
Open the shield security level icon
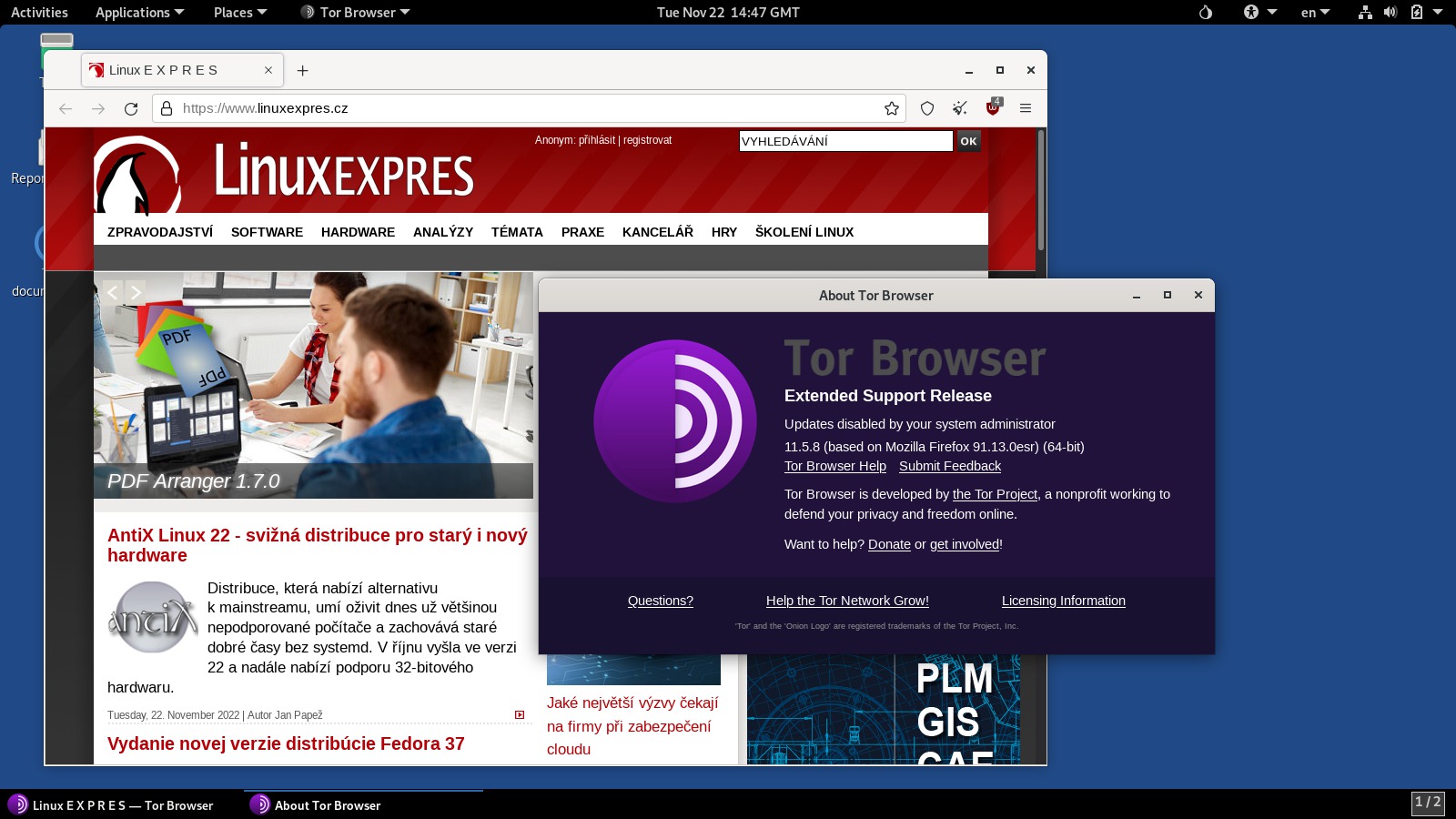click(927, 108)
